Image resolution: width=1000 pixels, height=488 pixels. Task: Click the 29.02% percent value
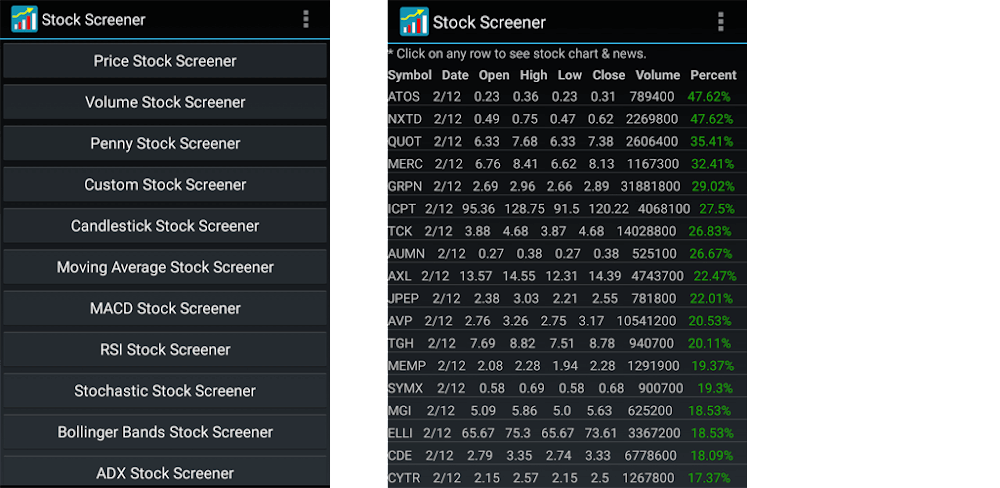coord(713,186)
